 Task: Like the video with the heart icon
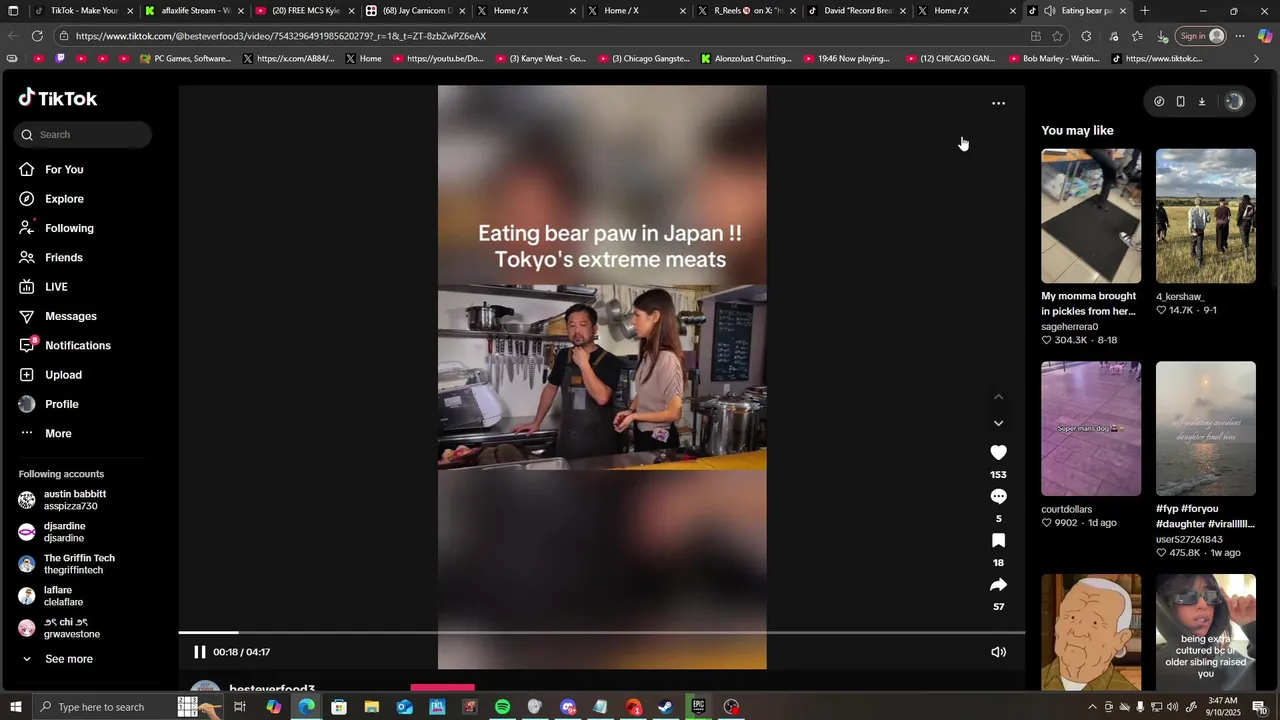click(998, 453)
